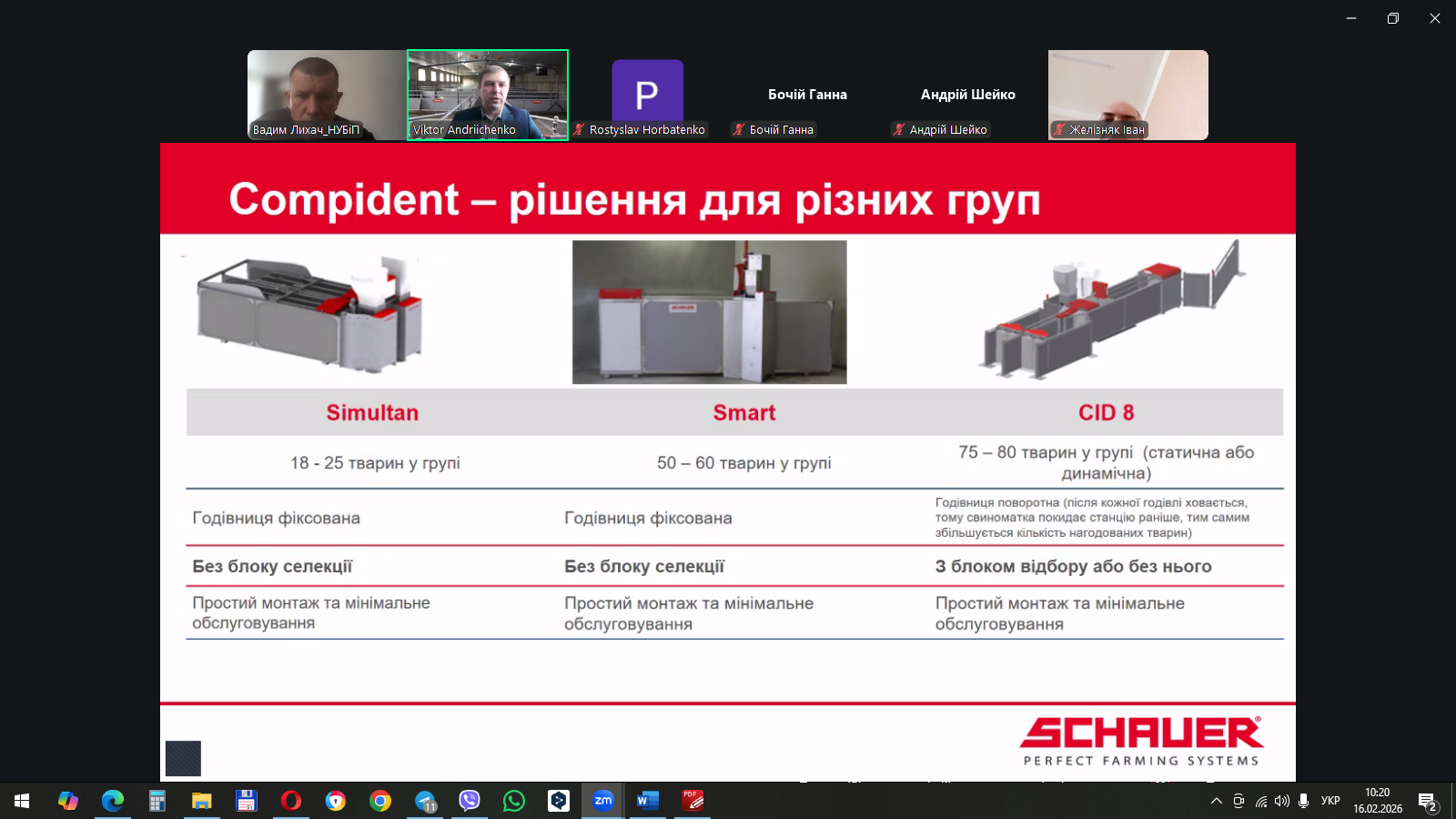Click the red 'Simultan' column heading
This screenshot has height=819, width=1456.
(372, 412)
